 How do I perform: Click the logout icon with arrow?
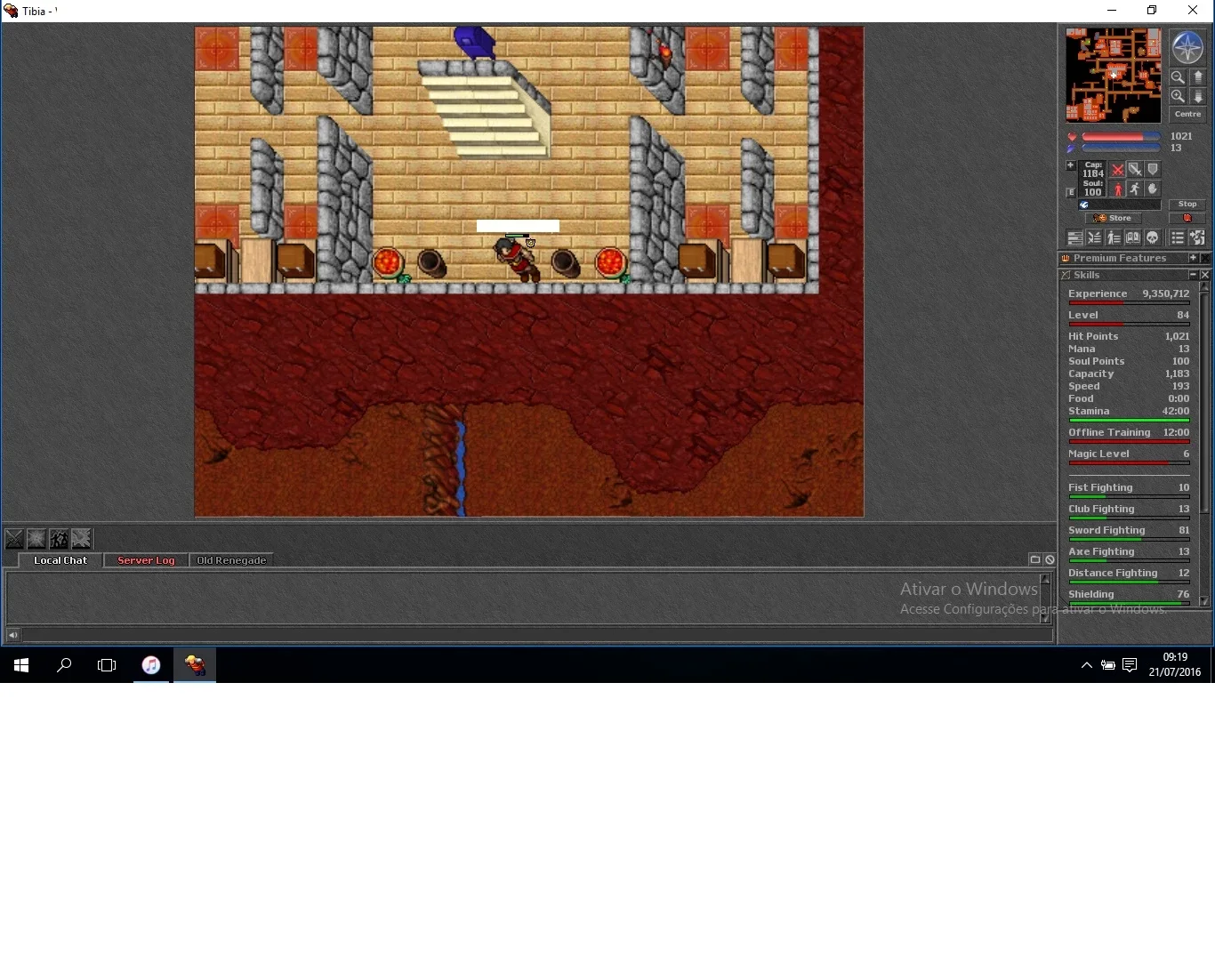point(1197,237)
